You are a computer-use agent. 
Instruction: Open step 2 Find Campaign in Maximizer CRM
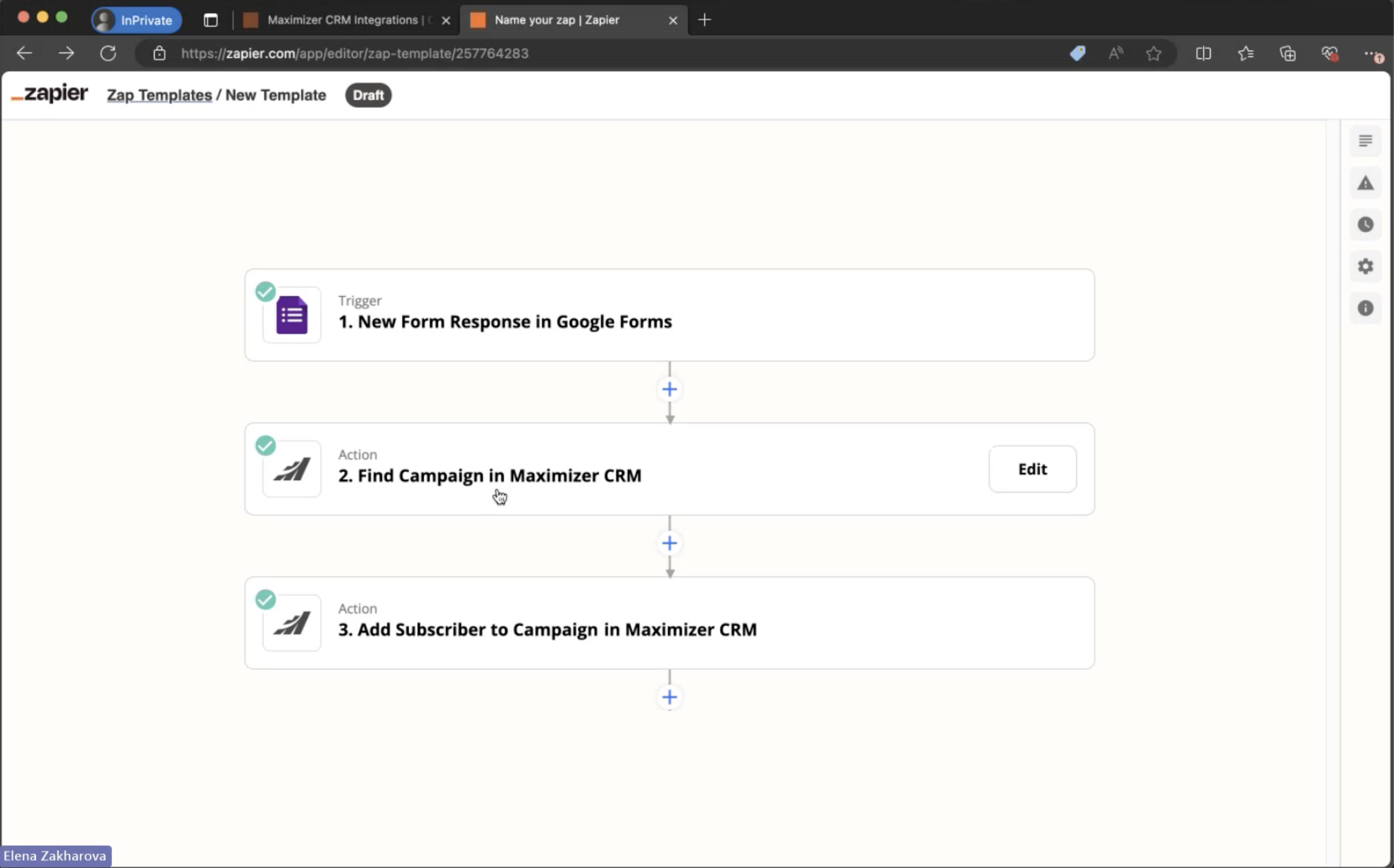tap(669, 469)
